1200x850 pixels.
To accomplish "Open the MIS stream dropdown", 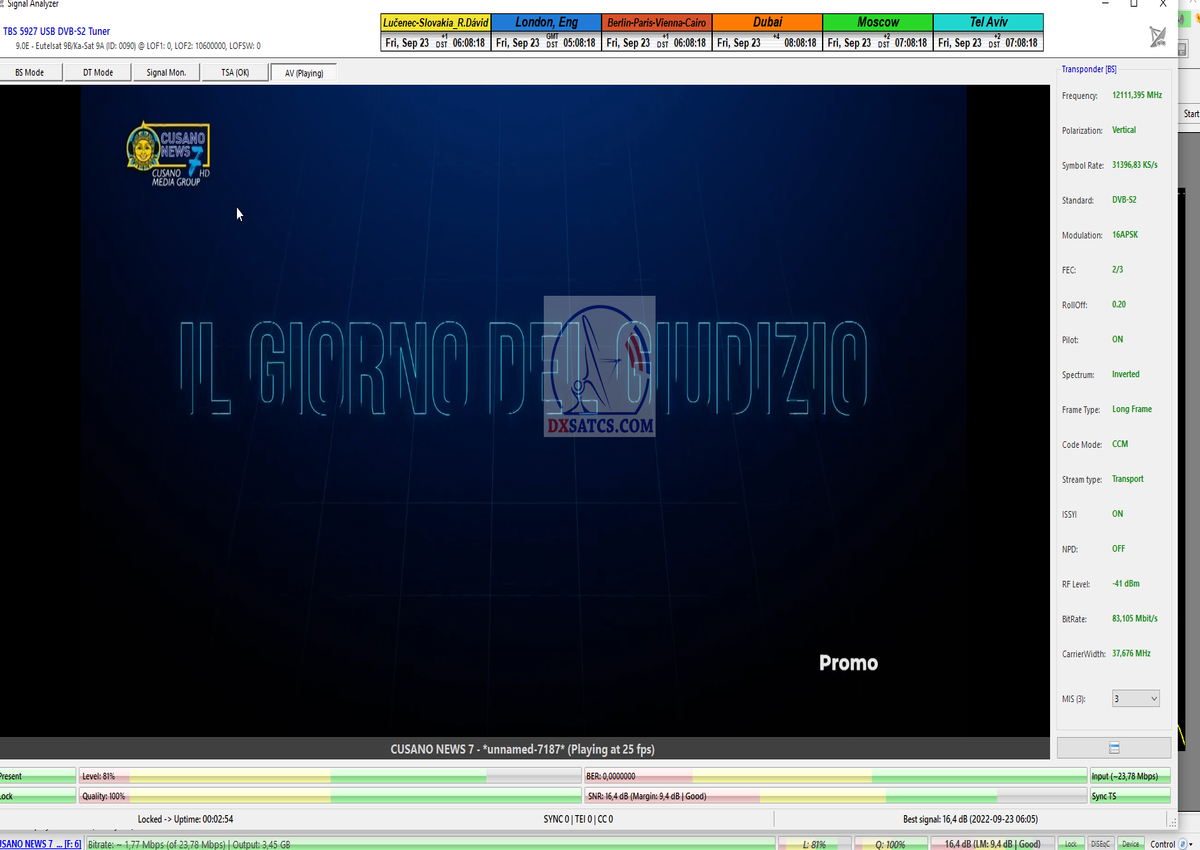I will pos(1135,698).
